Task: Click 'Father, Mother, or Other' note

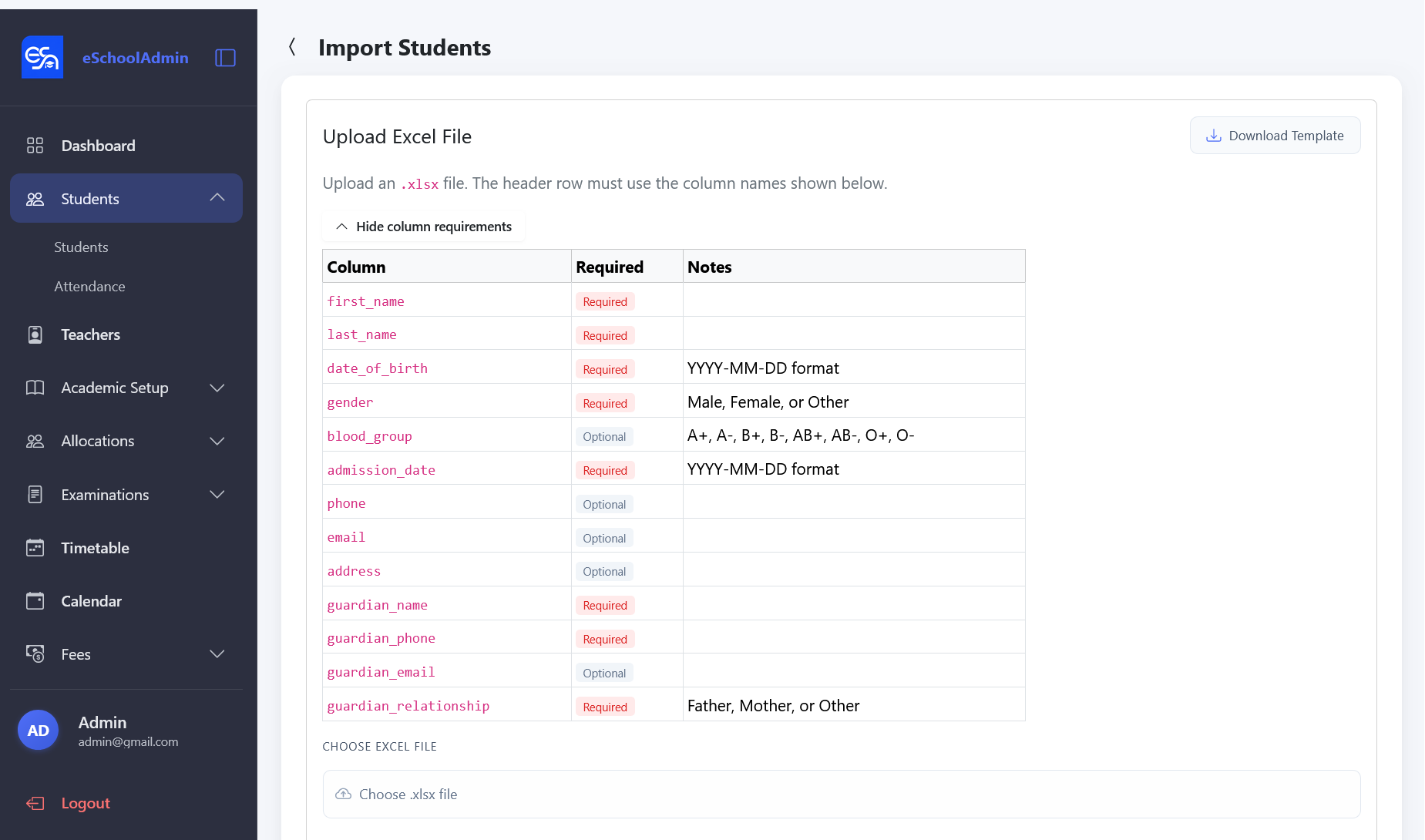Action: (773, 706)
